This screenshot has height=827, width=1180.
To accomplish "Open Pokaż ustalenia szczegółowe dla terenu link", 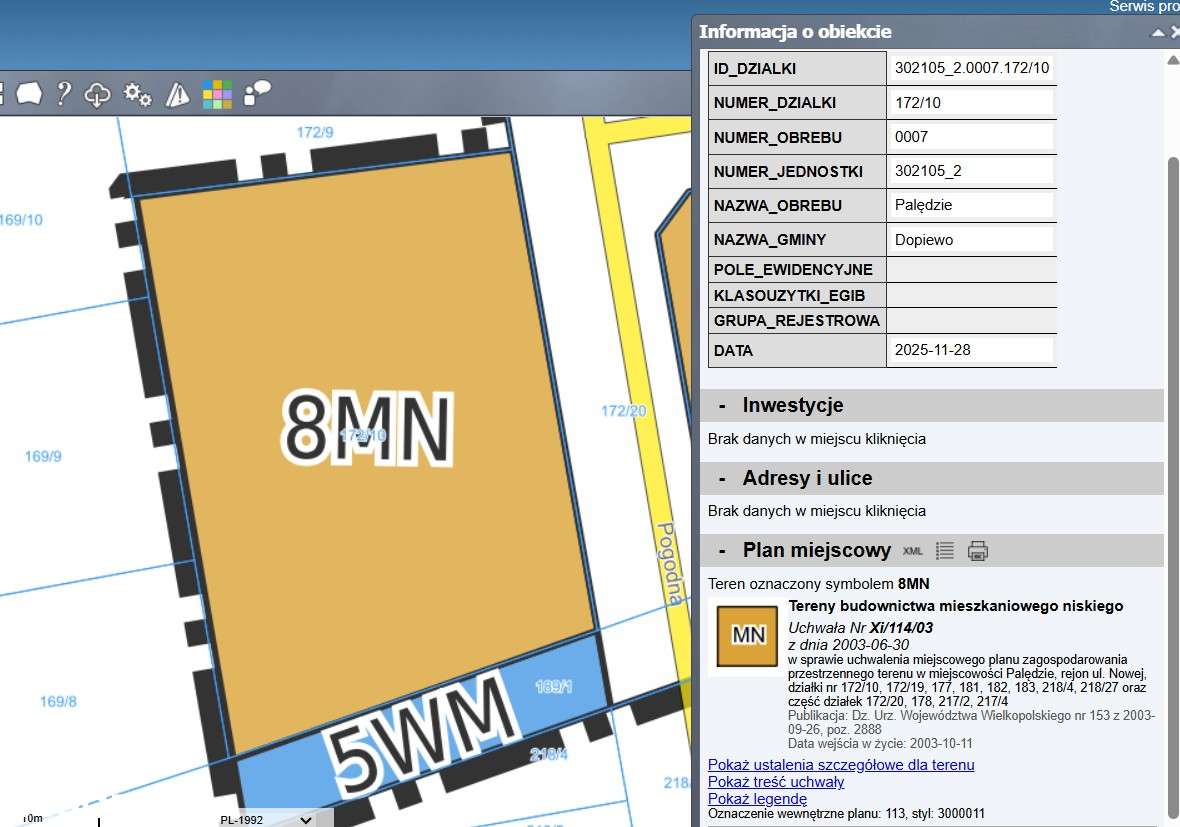I will click(841, 765).
